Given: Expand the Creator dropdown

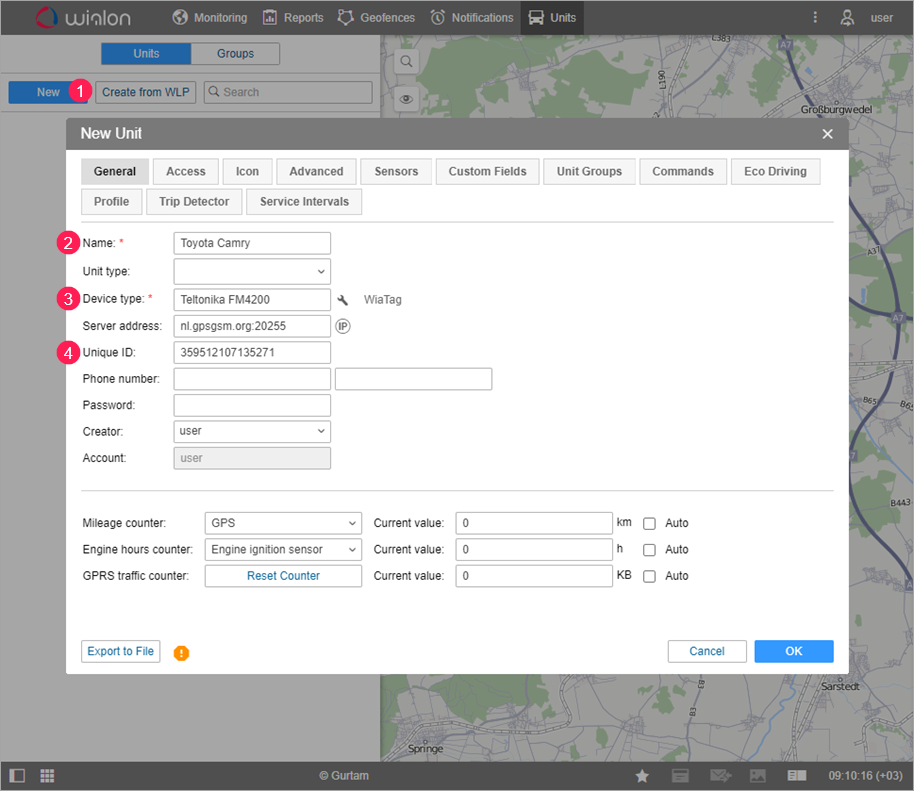Looking at the screenshot, I should point(252,431).
